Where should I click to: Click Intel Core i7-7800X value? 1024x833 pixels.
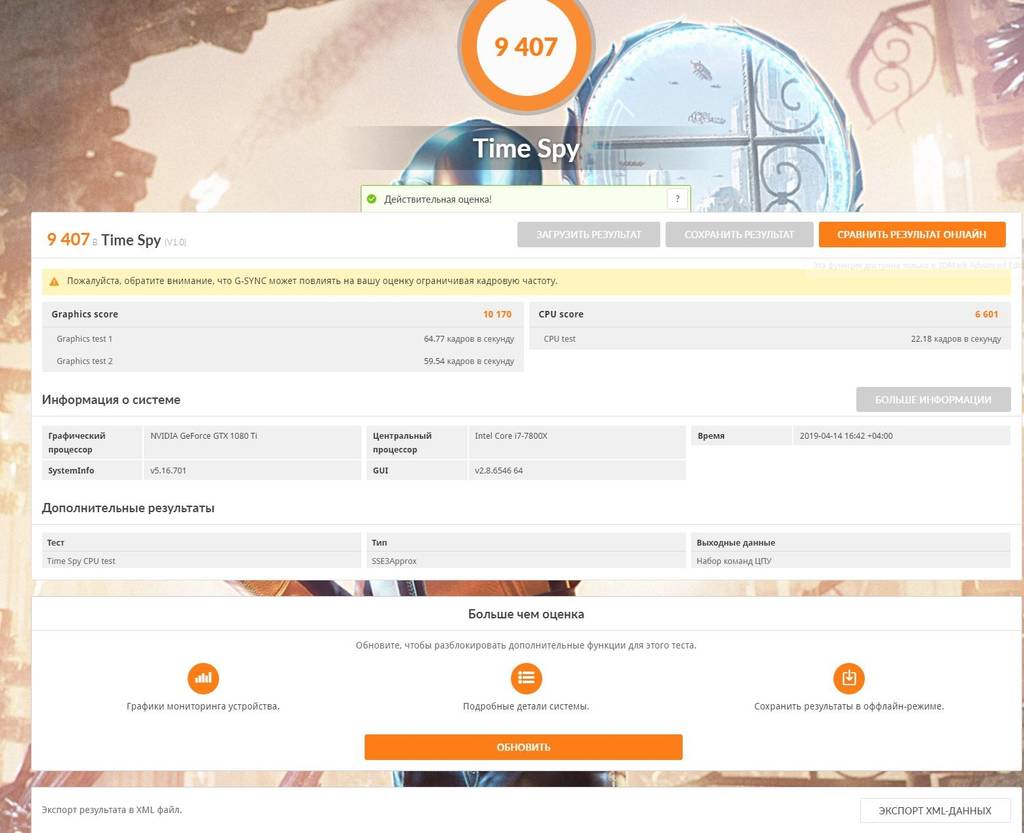511,435
